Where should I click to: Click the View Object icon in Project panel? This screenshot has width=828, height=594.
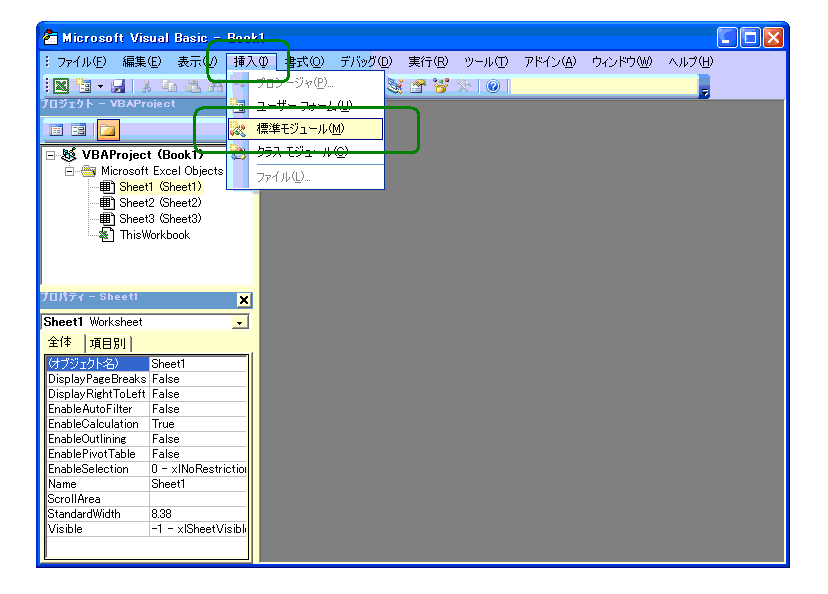coord(79,130)
